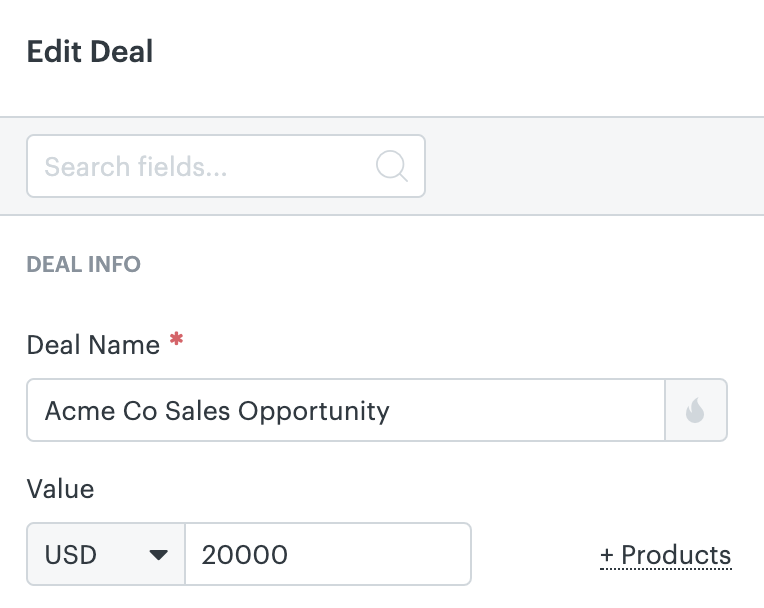Click into the Deal Name text field
This screenshot has height=608, width=764.
[346, 410]
